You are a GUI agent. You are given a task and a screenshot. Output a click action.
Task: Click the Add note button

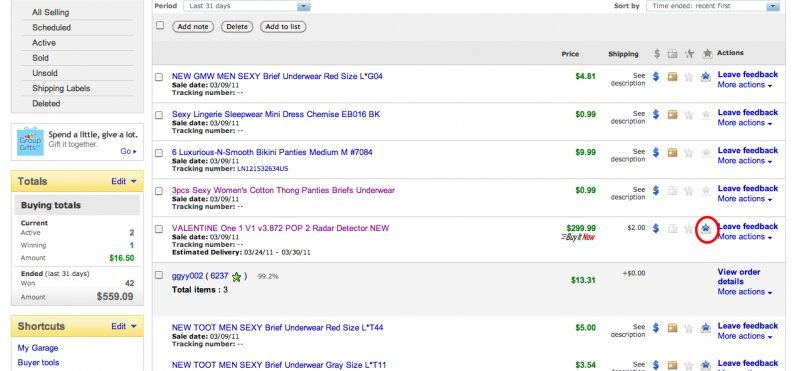coord(193,27)
